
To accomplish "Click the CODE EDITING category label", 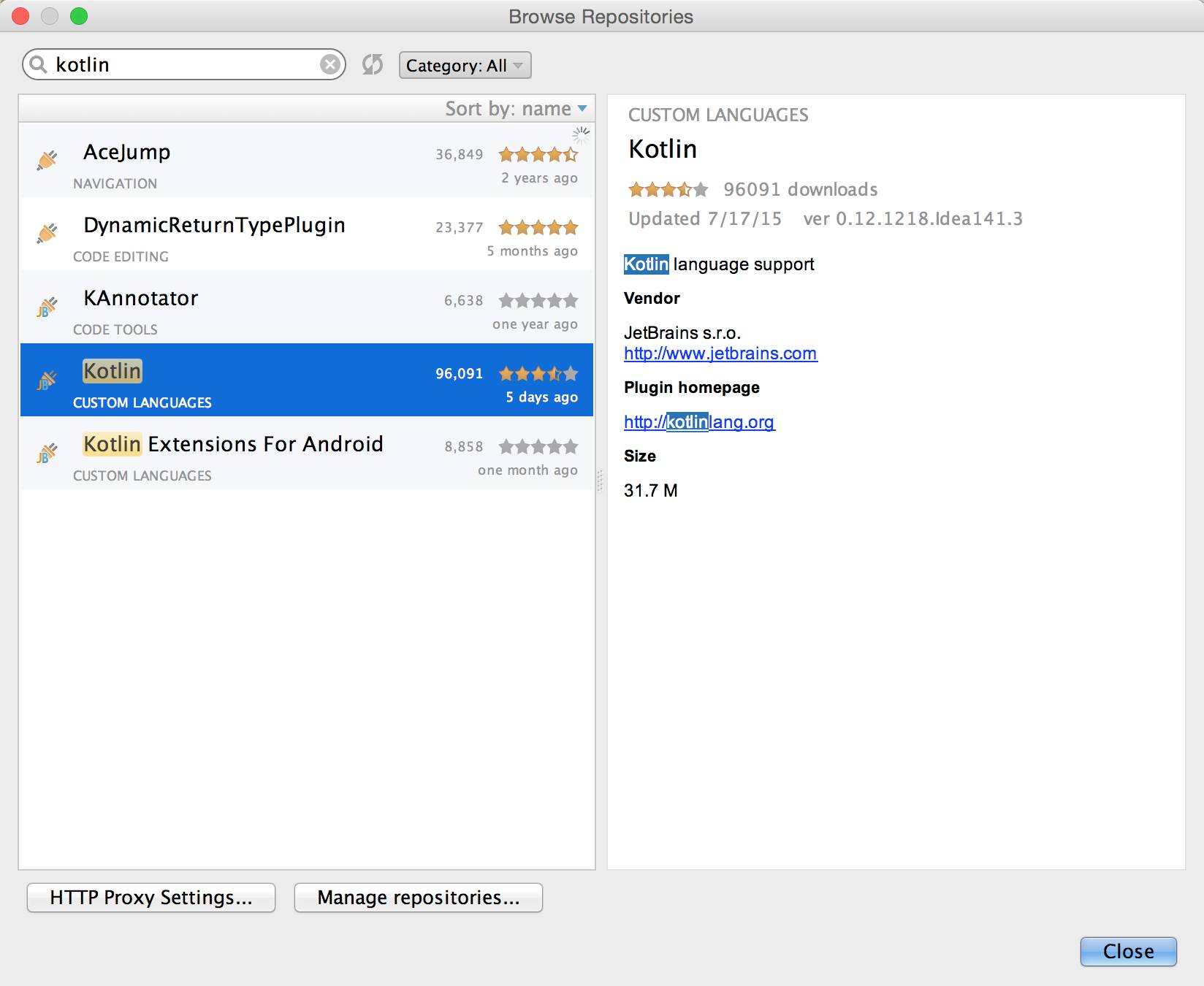I will 121,257.
